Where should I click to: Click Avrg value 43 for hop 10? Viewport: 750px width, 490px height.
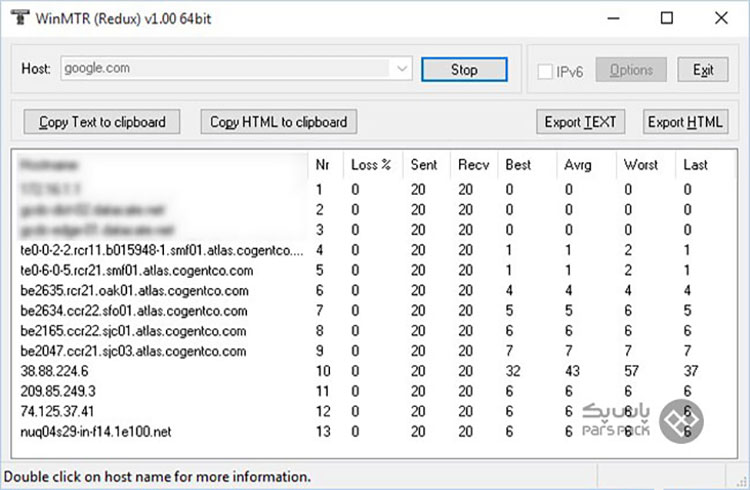click(572, 371)
